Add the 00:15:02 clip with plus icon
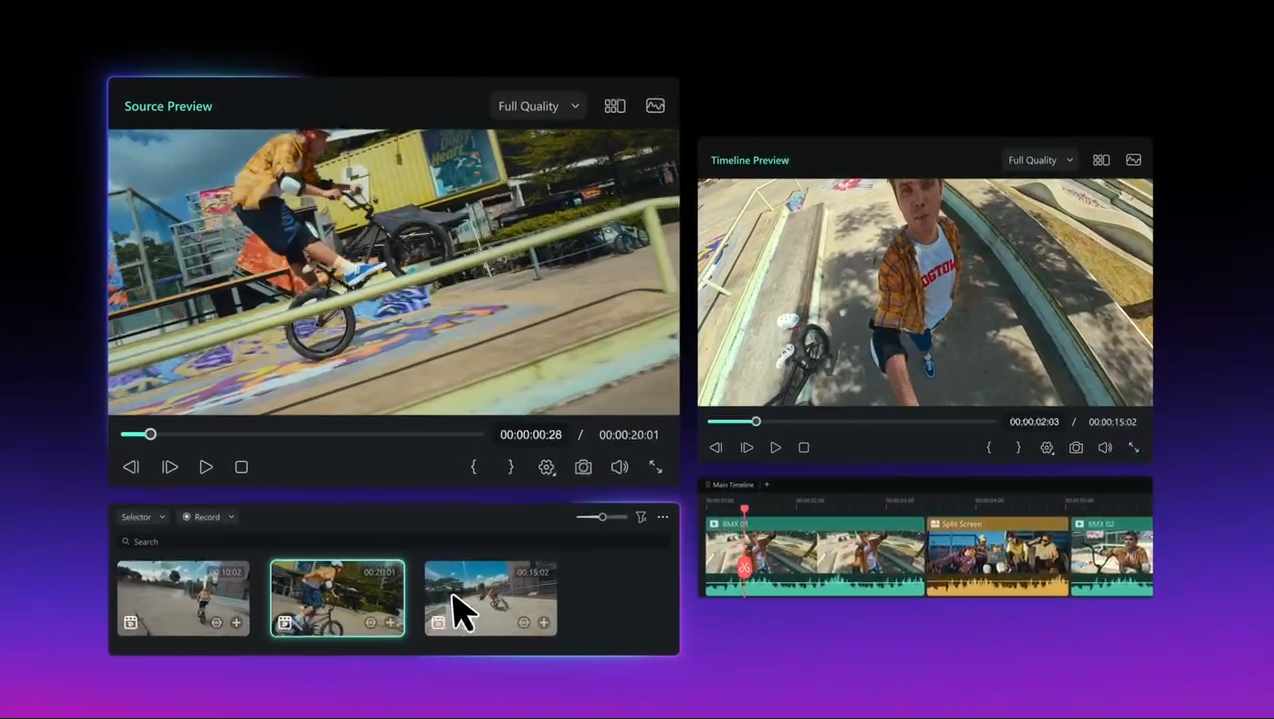This screenshot has width=1274, height=719. (x=544, y=623)
